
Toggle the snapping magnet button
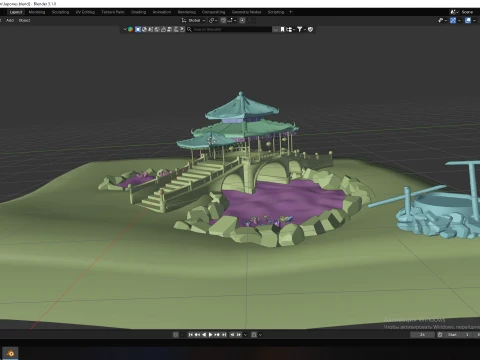[223, 21]
